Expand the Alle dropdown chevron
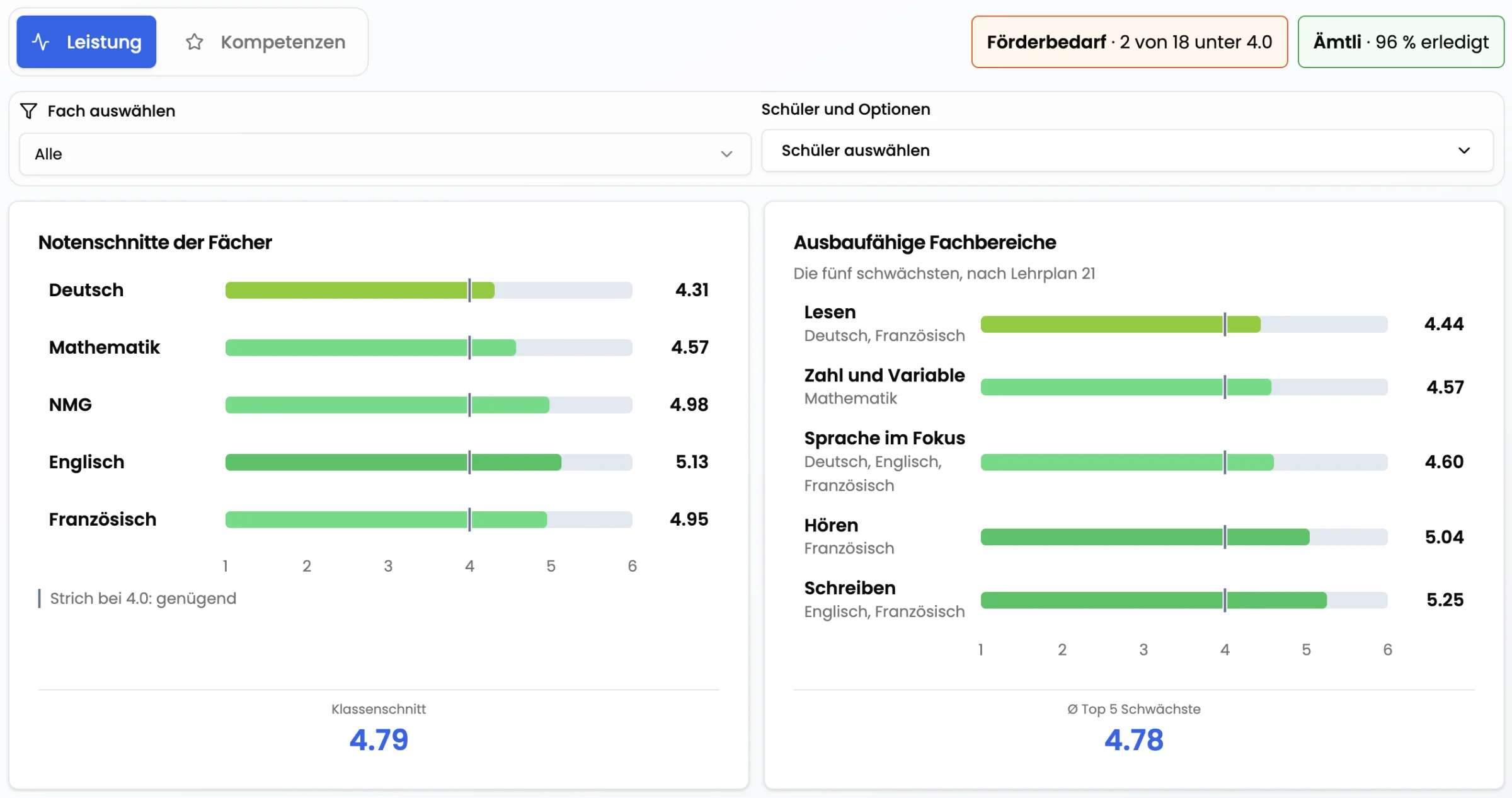Image resolution: width=1512 pixels, height=798 pixels. [x=726, y=154]
